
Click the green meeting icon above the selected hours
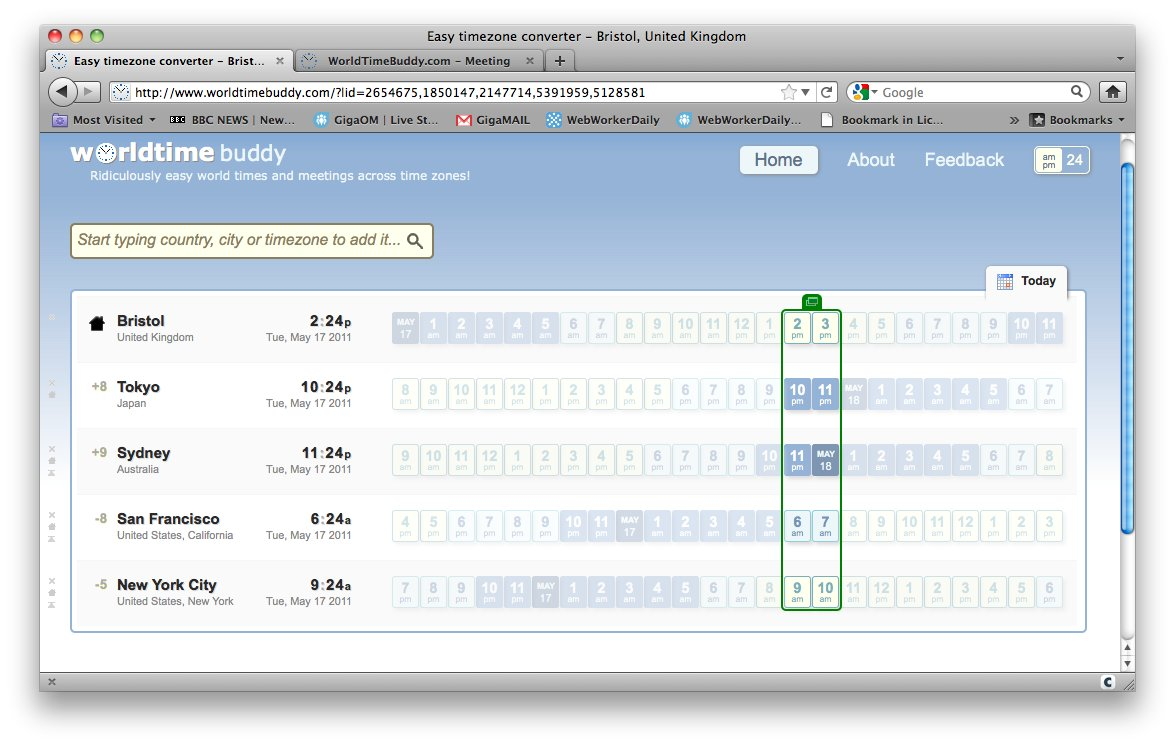(x=812, y=302)
